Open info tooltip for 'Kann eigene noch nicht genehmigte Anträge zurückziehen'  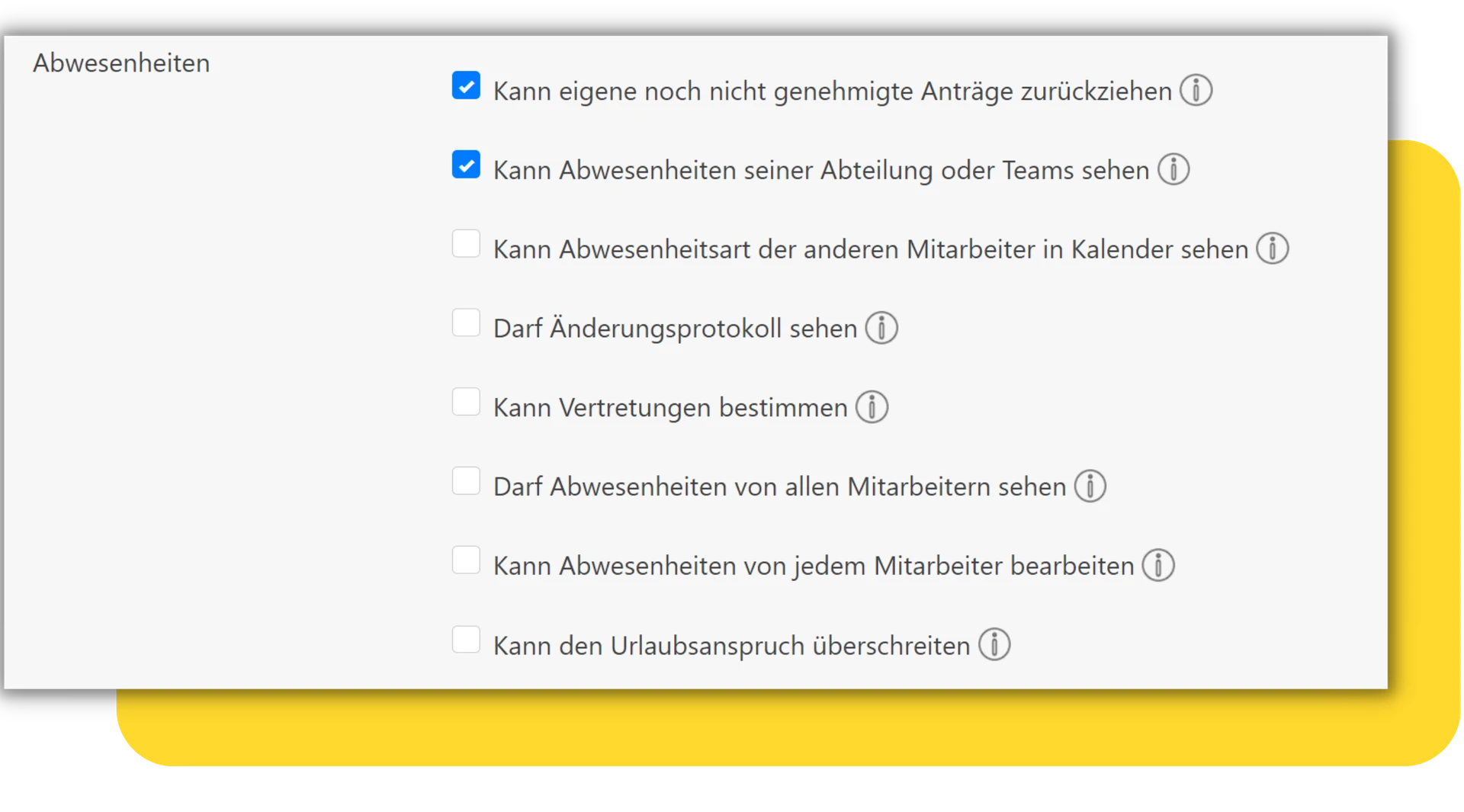pos(1195,90)
